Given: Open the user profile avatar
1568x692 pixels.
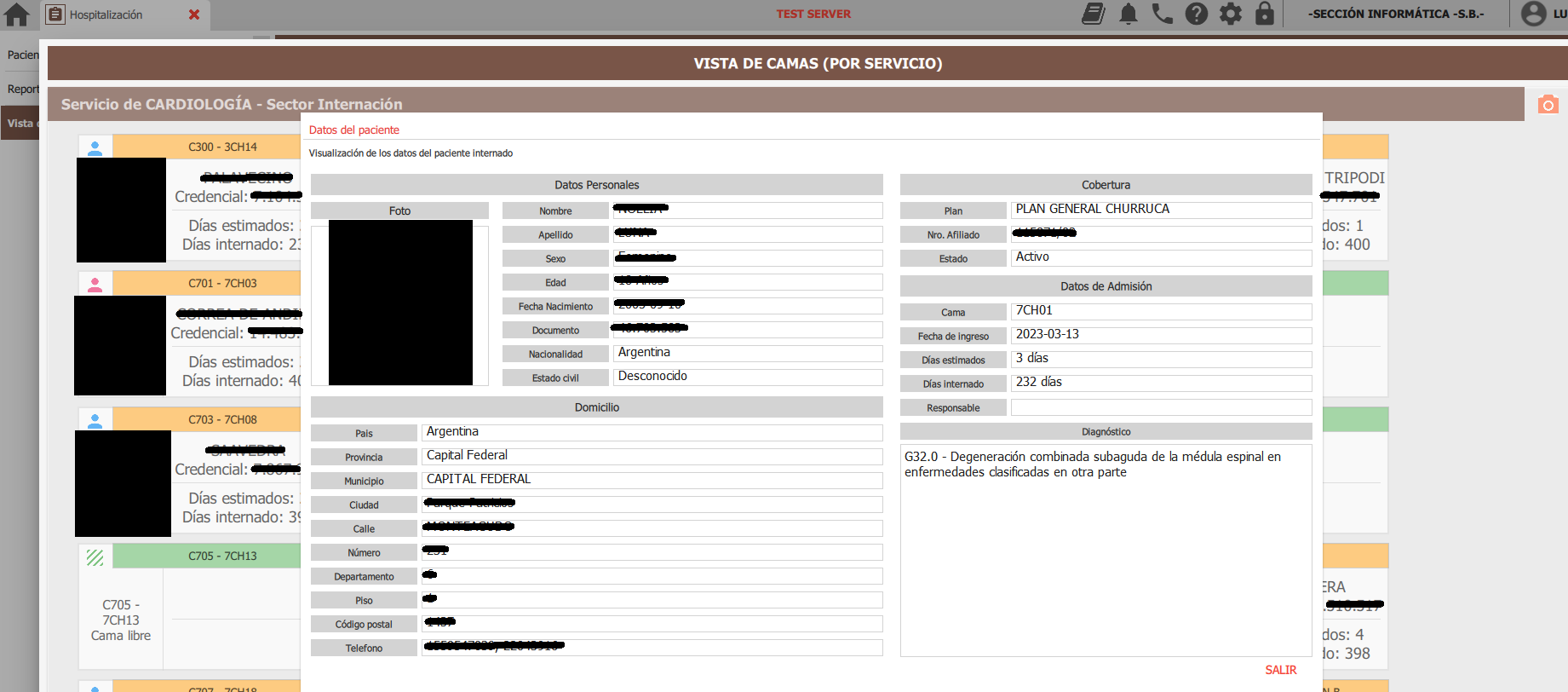Looking at the screenshot, I should coord(1534,14).
